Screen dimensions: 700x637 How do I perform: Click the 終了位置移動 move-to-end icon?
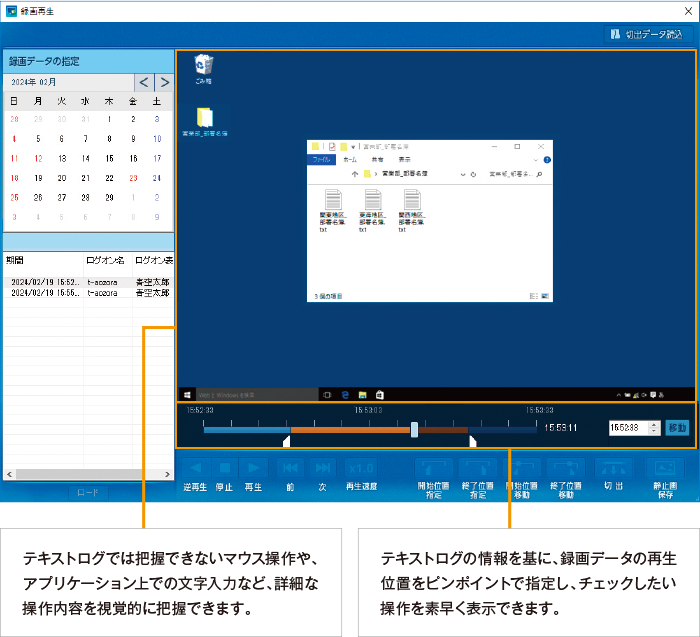[x=566, y=468]
